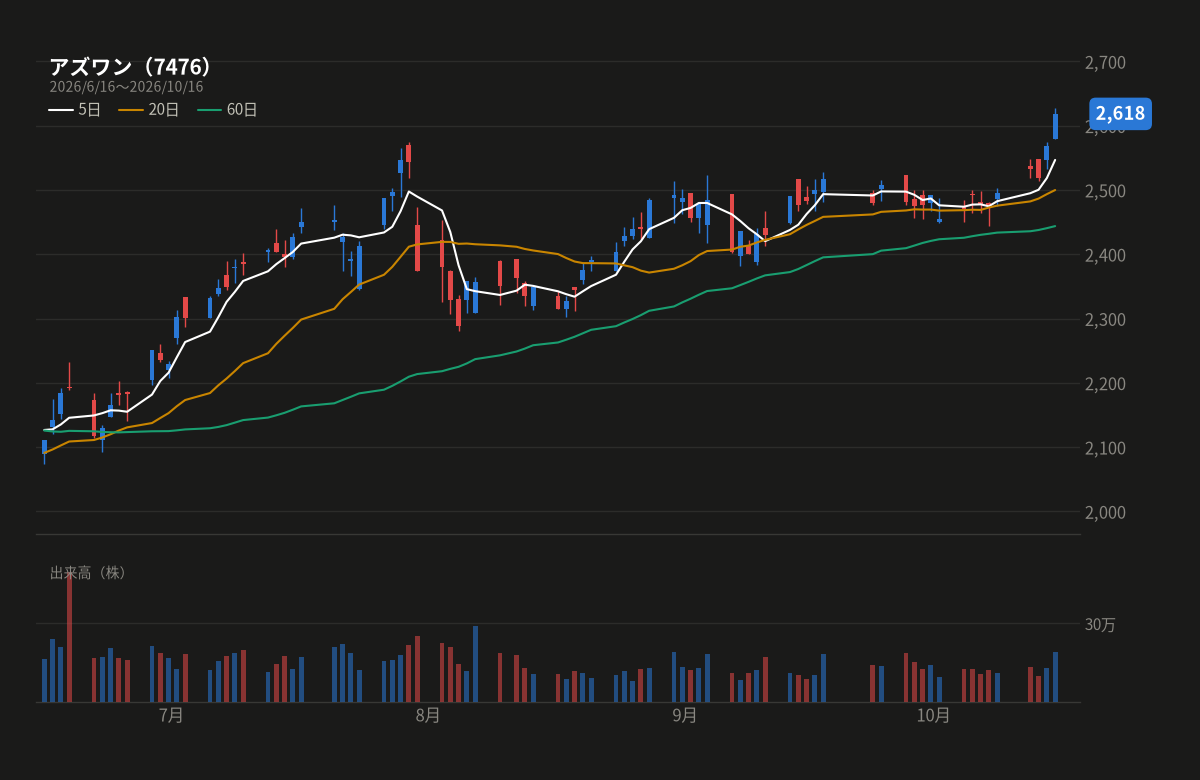Click the 2,400 price axis label
The image size is (1200, 780).
tap(1105, 256)
